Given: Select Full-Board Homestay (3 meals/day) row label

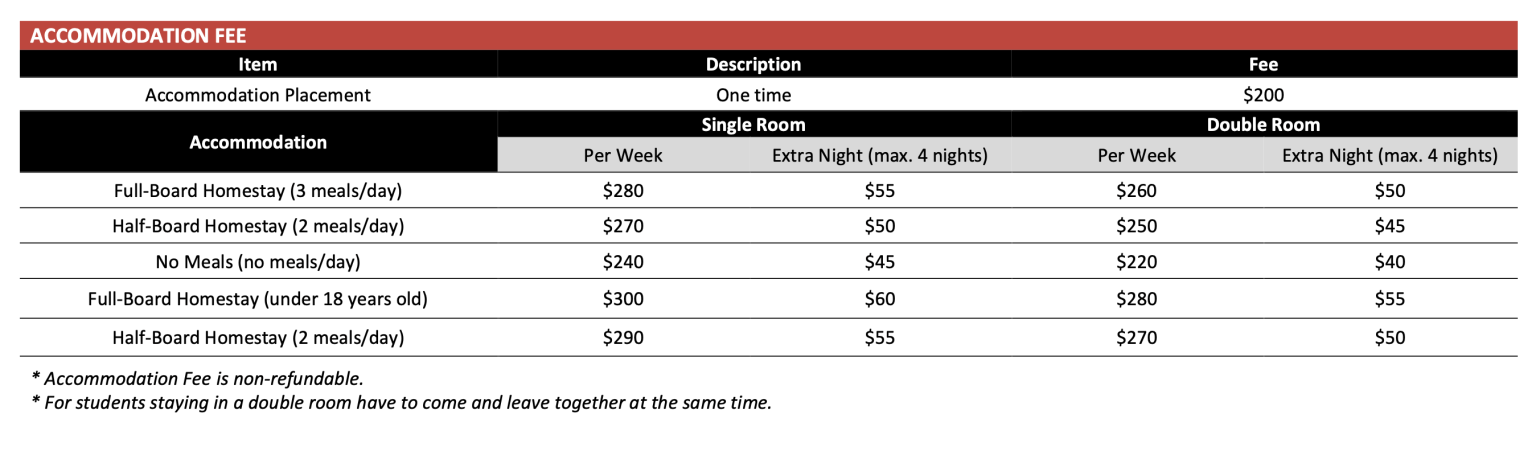Looking at the screenshot, I should point(258,190).
